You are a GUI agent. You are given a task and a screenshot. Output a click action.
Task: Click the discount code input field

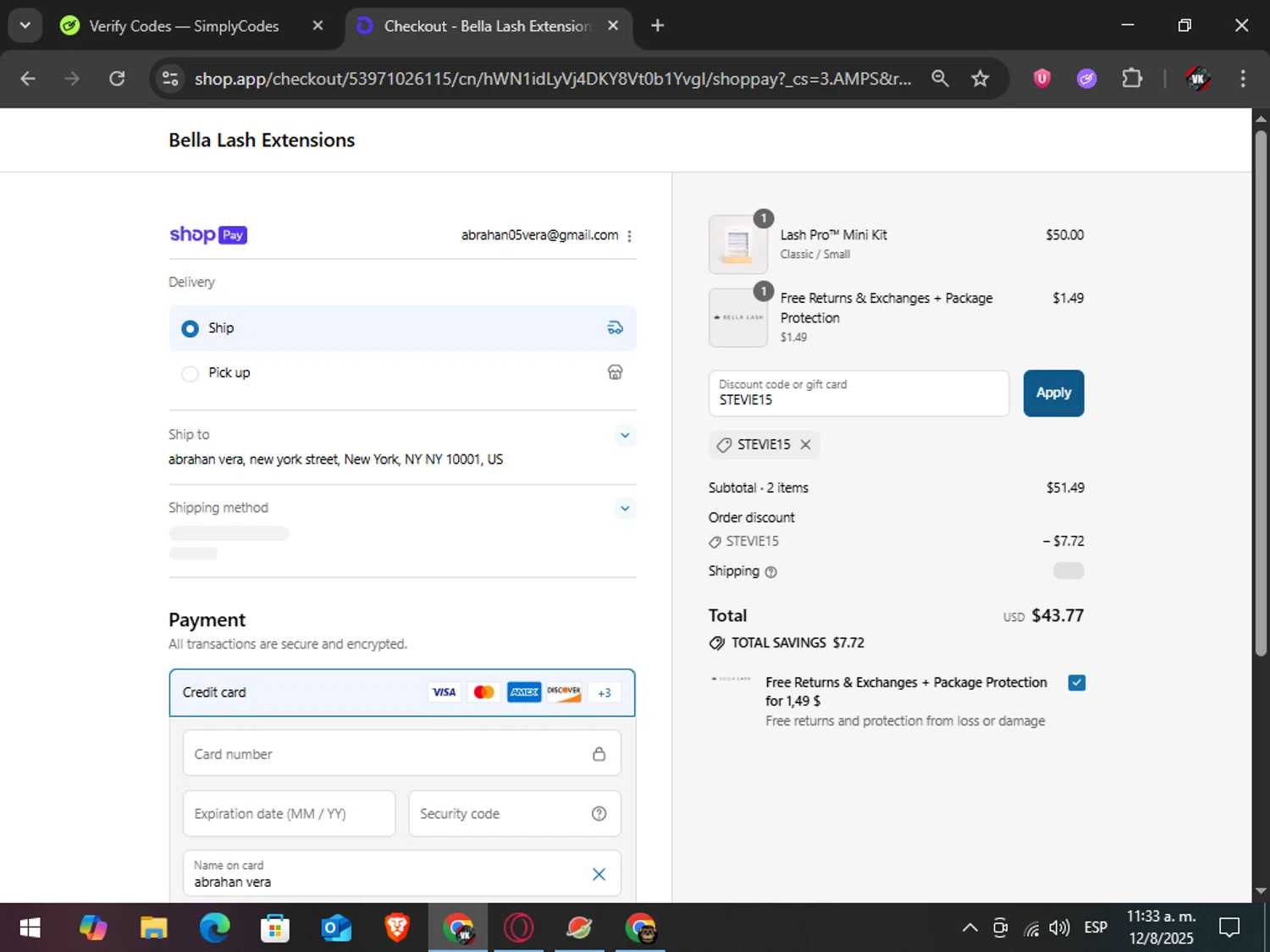(859, 393)
